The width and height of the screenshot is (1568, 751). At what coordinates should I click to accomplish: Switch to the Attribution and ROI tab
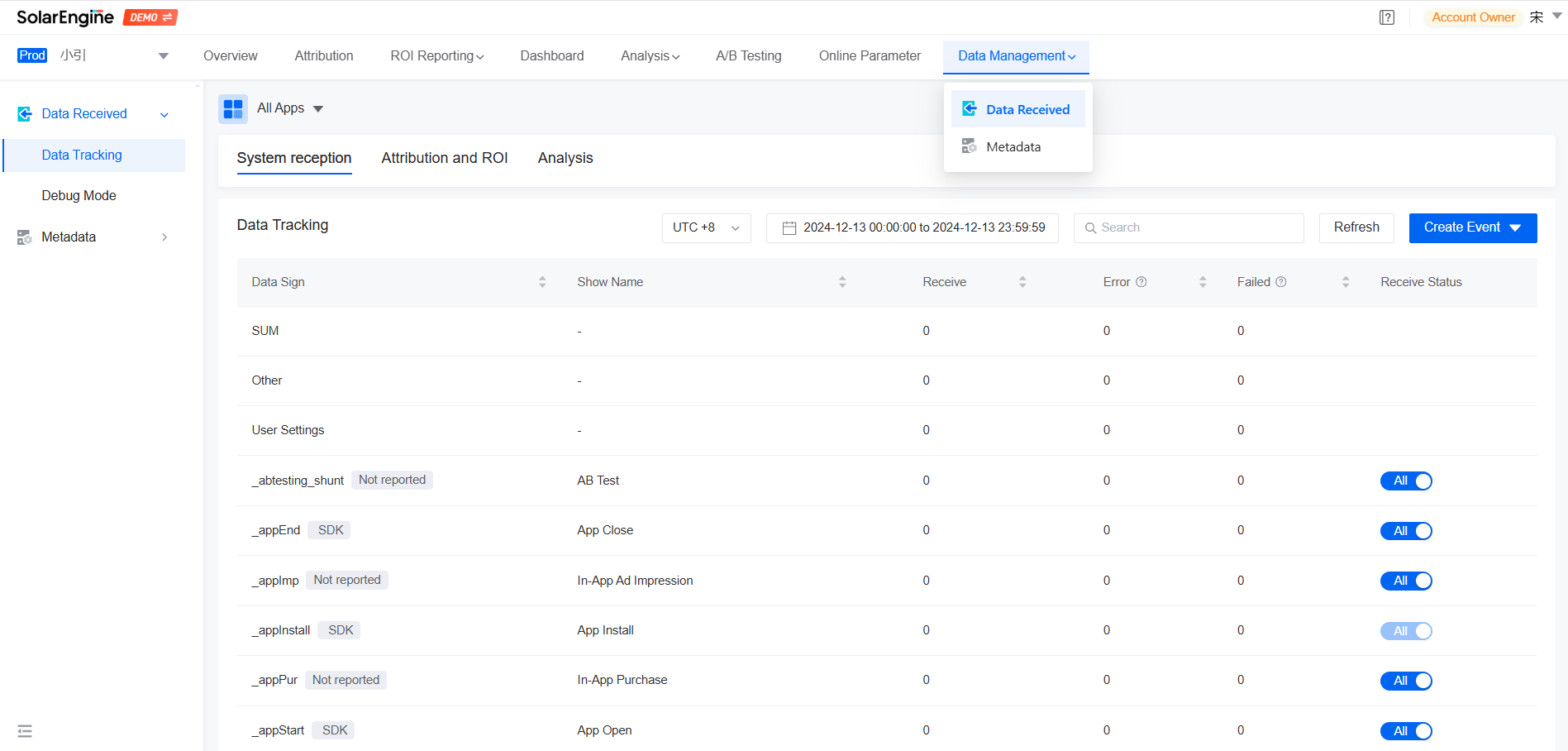click(444, 158)
